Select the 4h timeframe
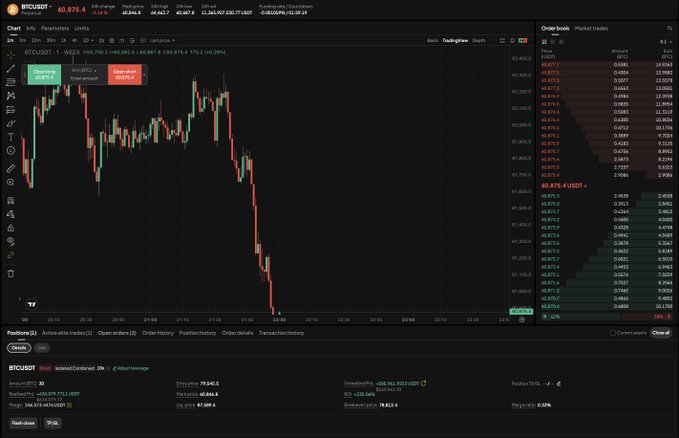Image resolution: width=679 pixels, height=438 pixels. click(74, 40)
